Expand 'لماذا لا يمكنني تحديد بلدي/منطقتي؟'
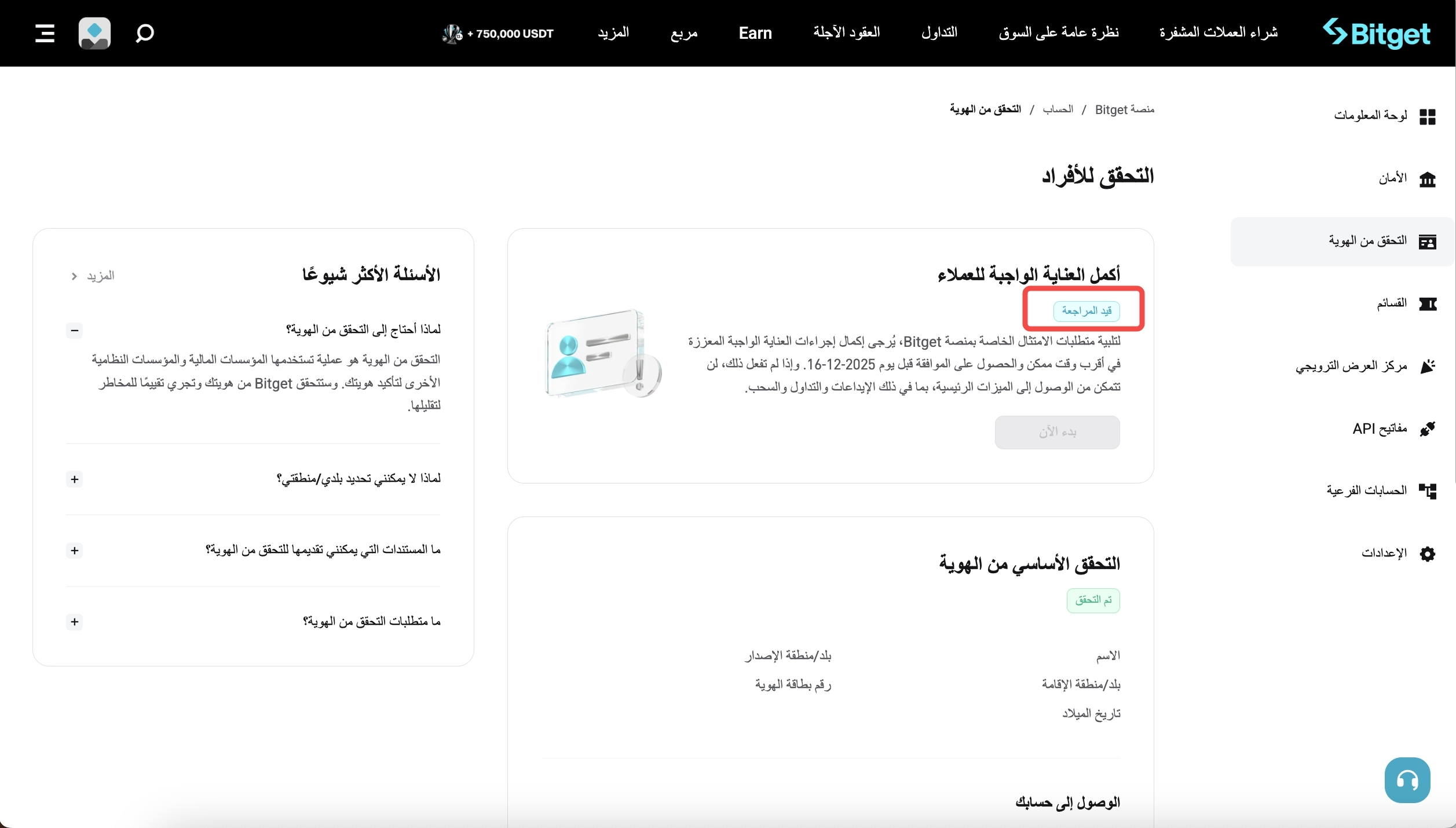1456x828 pixels. 74,479
